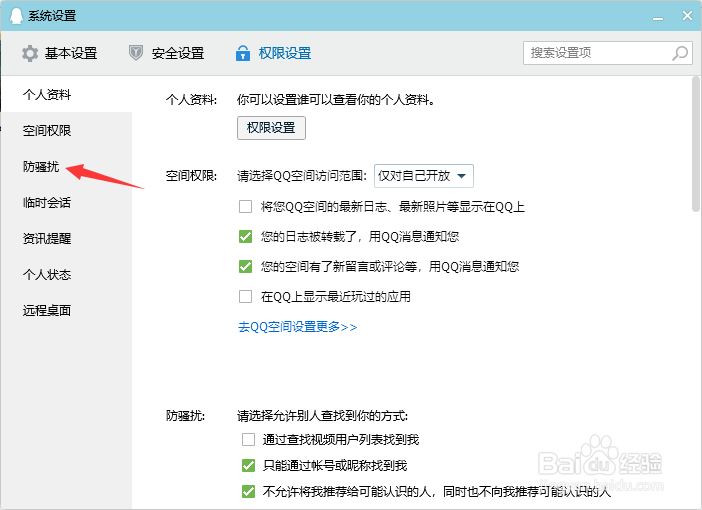Open the 去QQ空间设置更多>> link
The height and width of the screenshot is (510, 702).
coord(297,327)
